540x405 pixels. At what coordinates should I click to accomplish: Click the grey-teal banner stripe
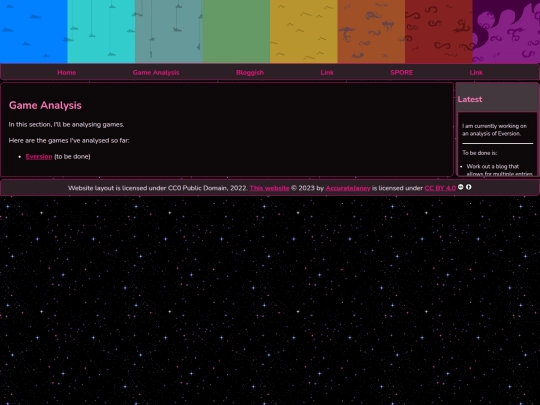click(169, 31)
